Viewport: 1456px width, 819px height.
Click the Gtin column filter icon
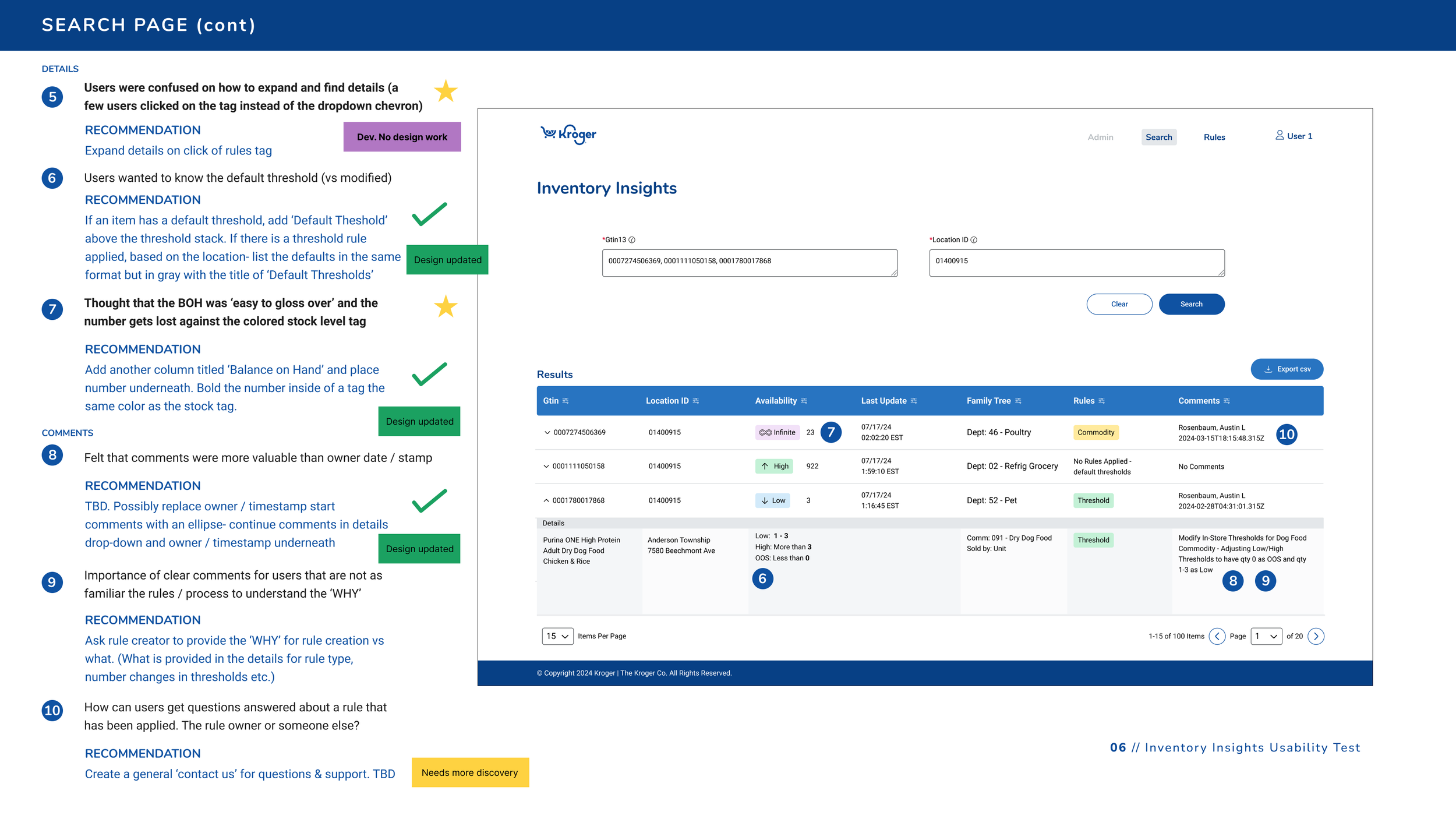566,401
